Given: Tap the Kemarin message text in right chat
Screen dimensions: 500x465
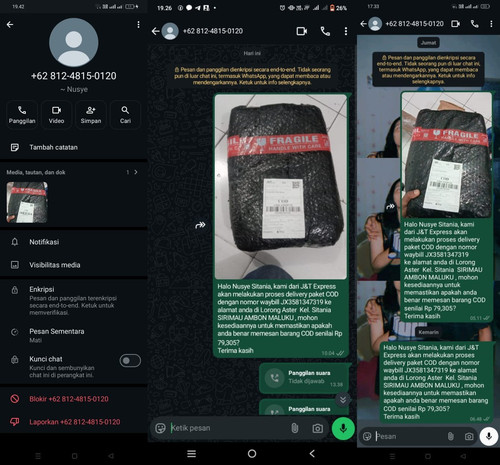Looking at the screenshot, I should [435, 382].
